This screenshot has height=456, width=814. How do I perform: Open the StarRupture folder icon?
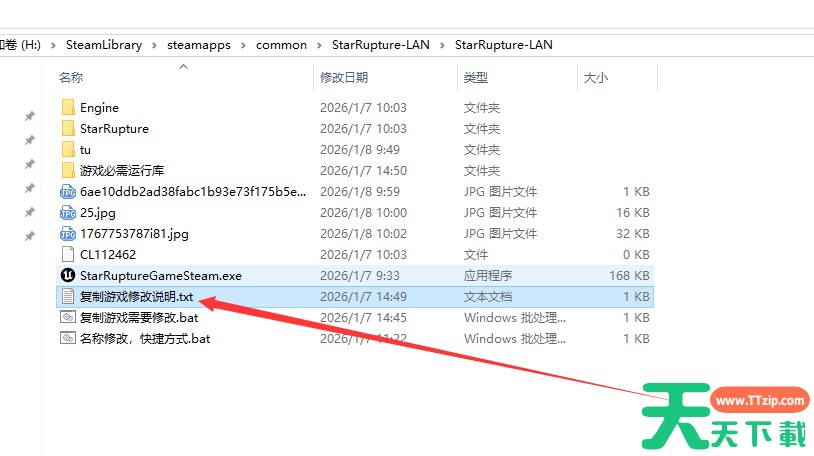point(68,128)
